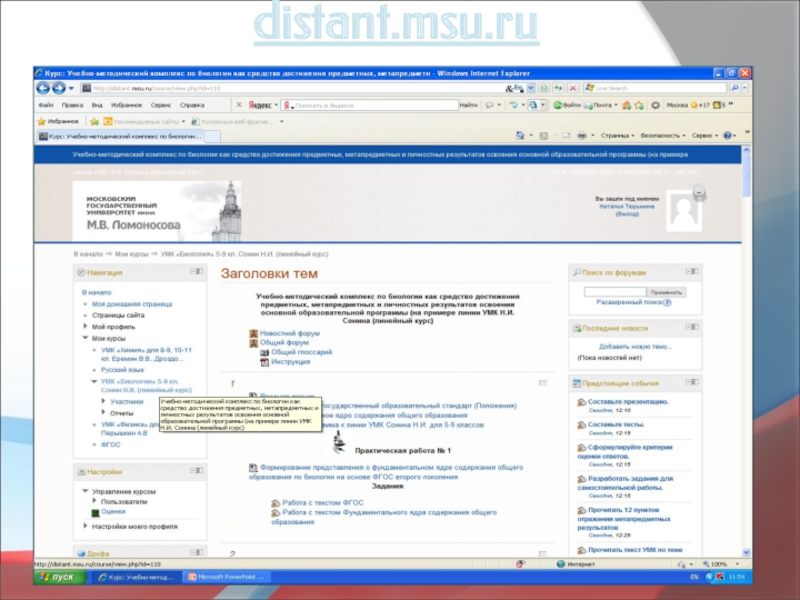Click the Интернет zone globe in status bar

(x=561, y=564)
